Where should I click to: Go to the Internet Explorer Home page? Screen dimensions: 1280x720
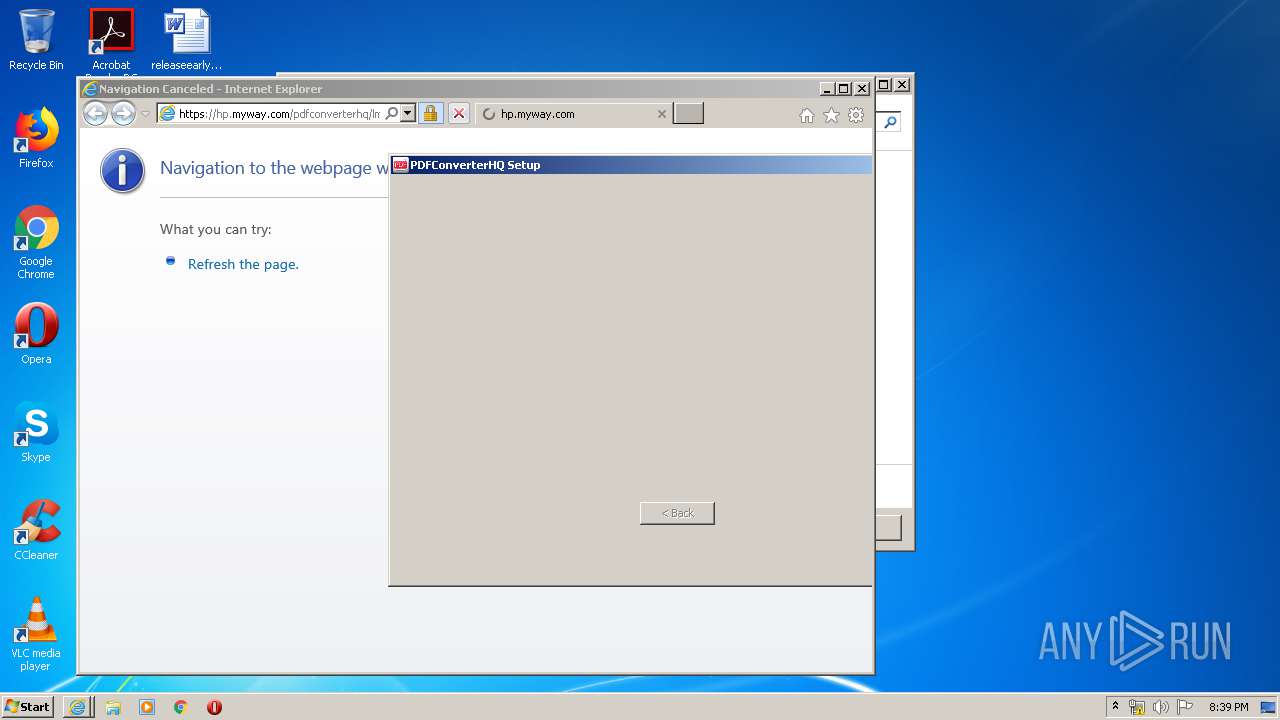[807, 115]
